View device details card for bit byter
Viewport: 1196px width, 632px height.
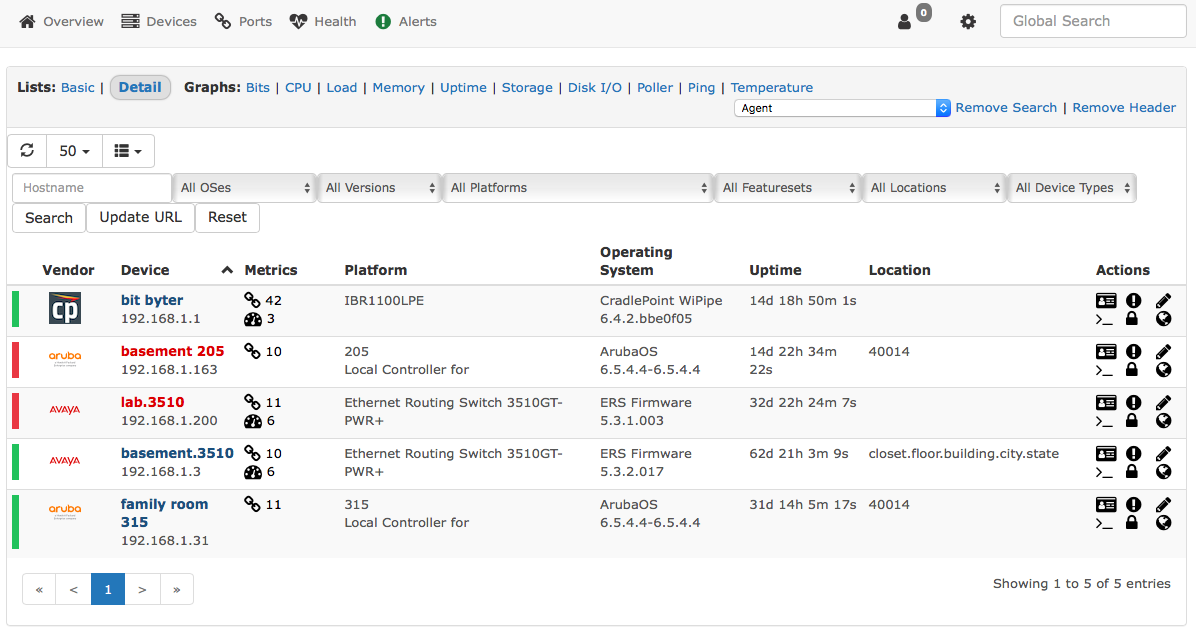[1106, 300]
